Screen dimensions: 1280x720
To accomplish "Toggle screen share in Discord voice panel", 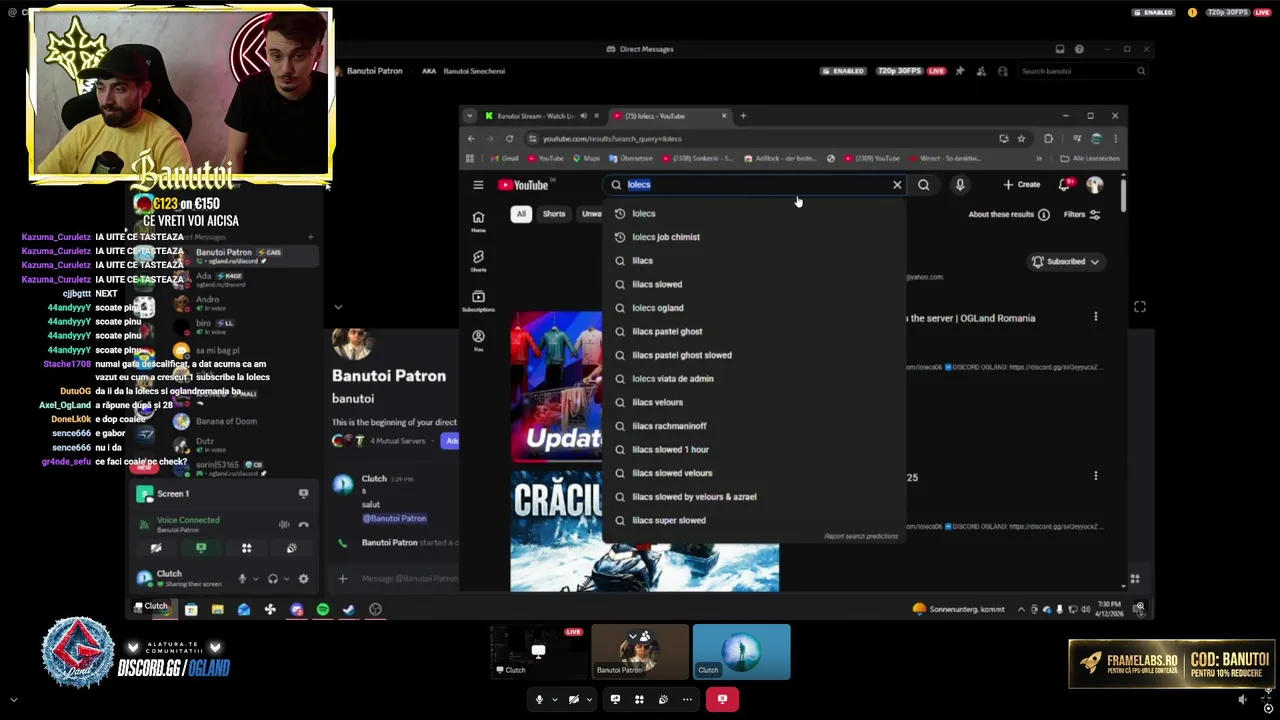I will (x=201, y=548).
